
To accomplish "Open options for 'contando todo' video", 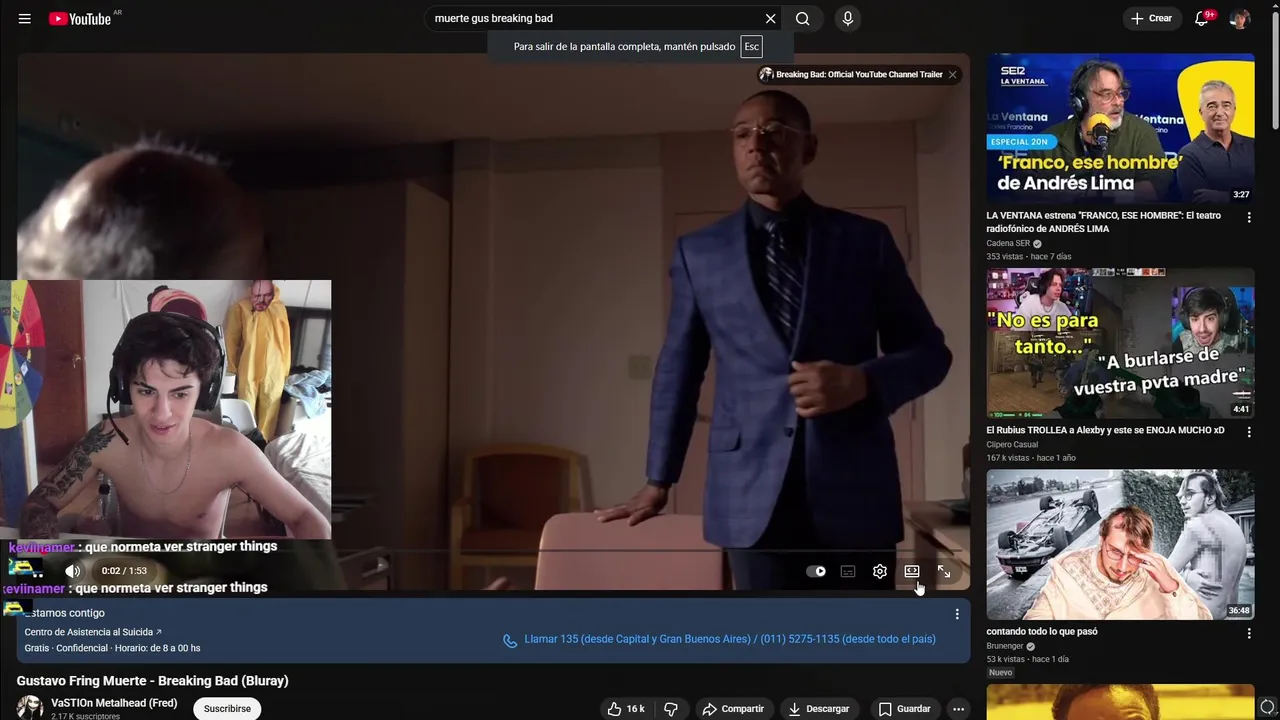I will [x=1249, y=633].
